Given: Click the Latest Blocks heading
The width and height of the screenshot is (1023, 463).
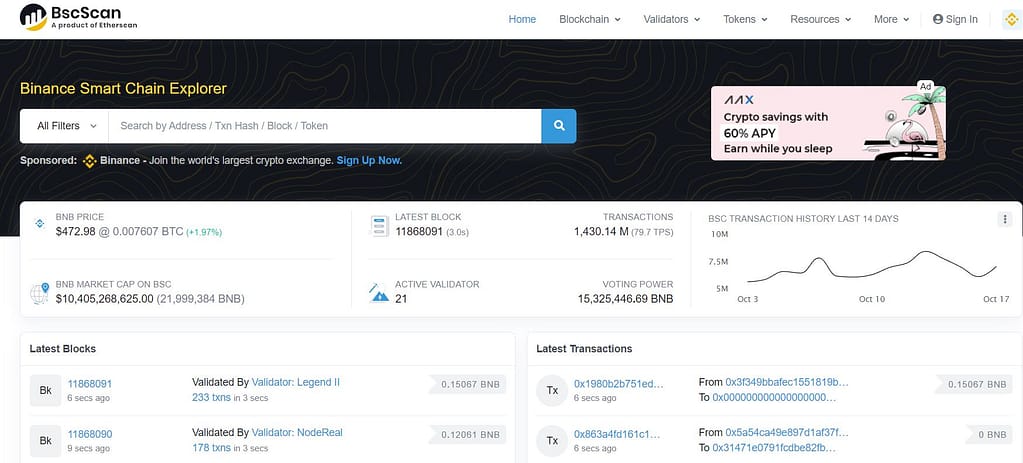Looking at the screenshot, I should pos(63,349).
